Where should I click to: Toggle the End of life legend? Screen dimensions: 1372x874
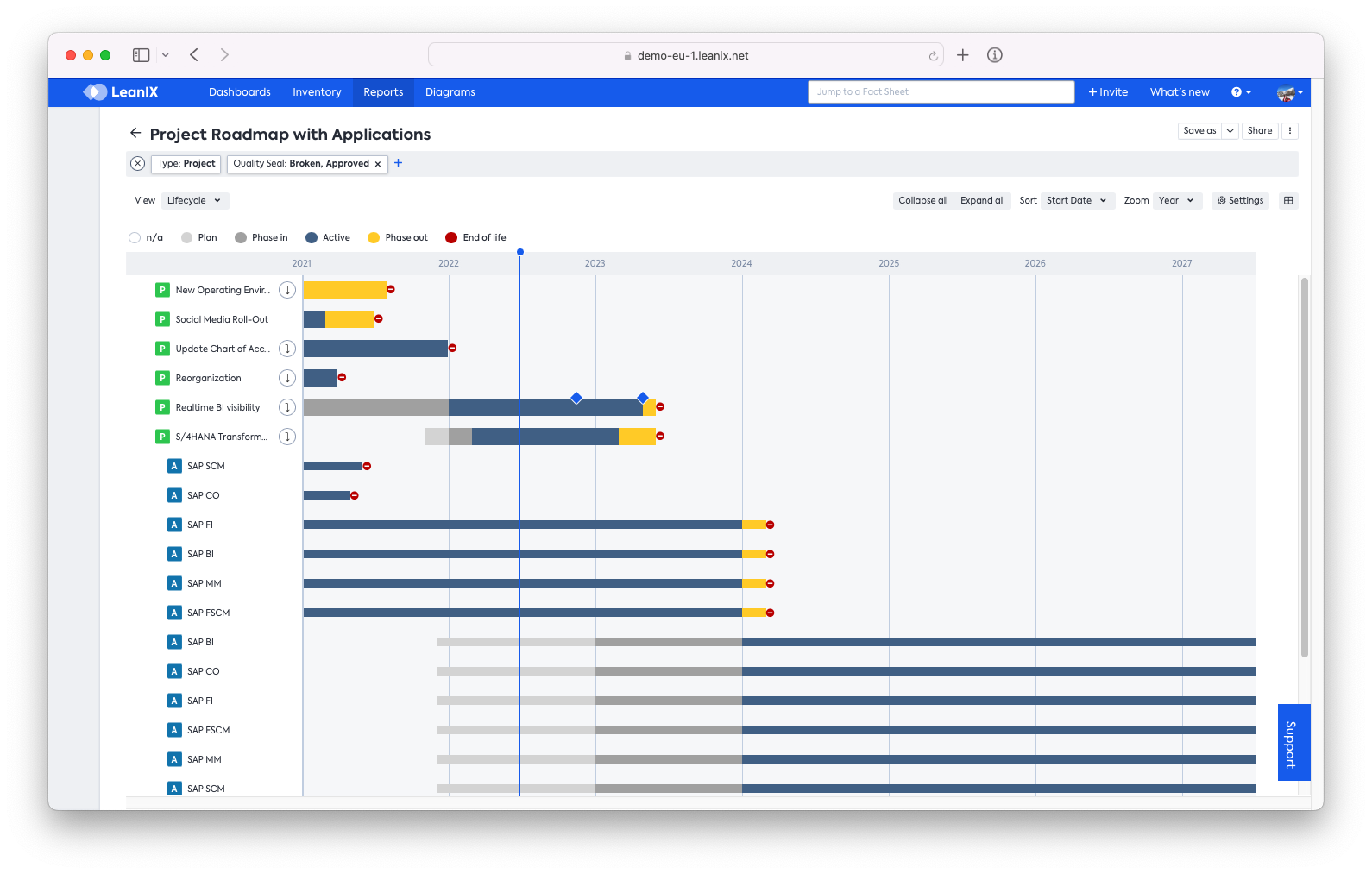coord(475,238)
